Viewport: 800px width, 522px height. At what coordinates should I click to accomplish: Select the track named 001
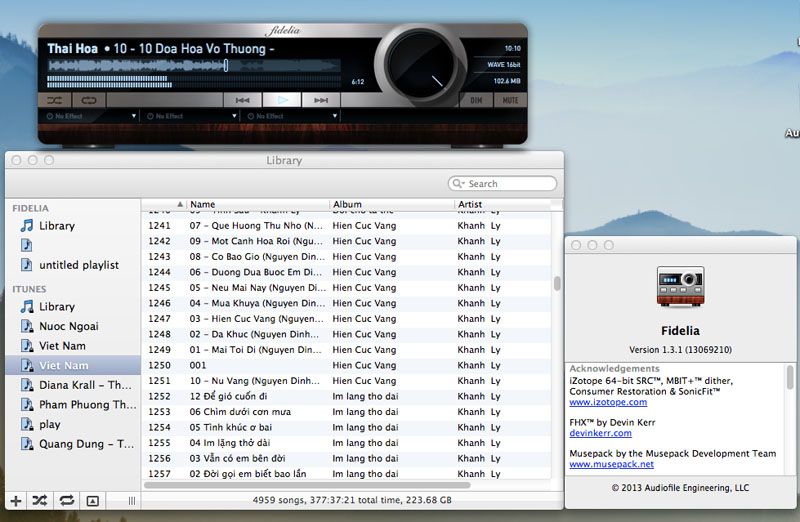coord(346,365)
